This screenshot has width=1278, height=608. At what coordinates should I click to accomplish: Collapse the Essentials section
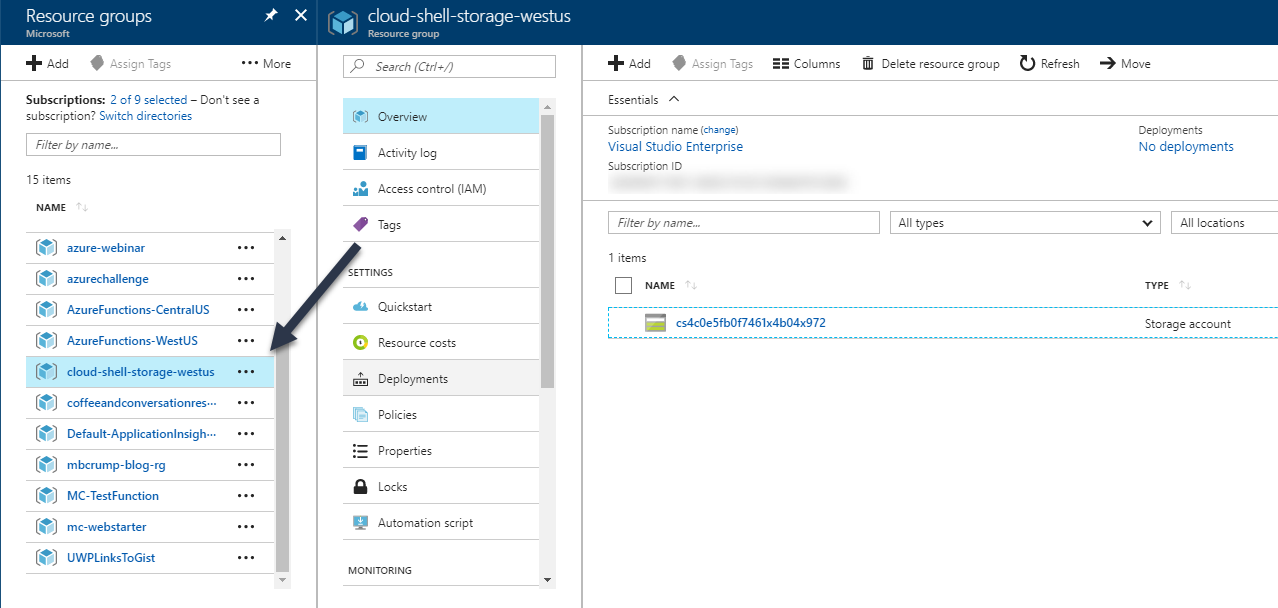(674, 99)
